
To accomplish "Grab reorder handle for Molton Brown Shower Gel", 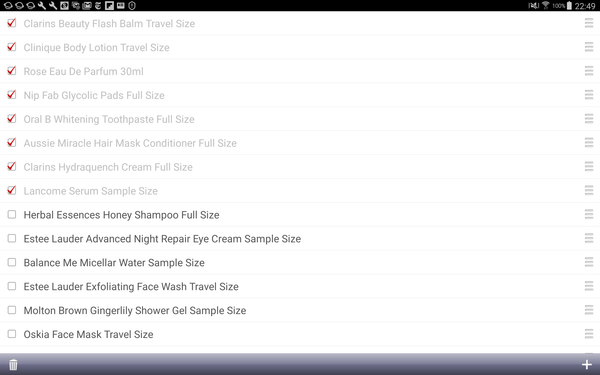I will [589, 310].
